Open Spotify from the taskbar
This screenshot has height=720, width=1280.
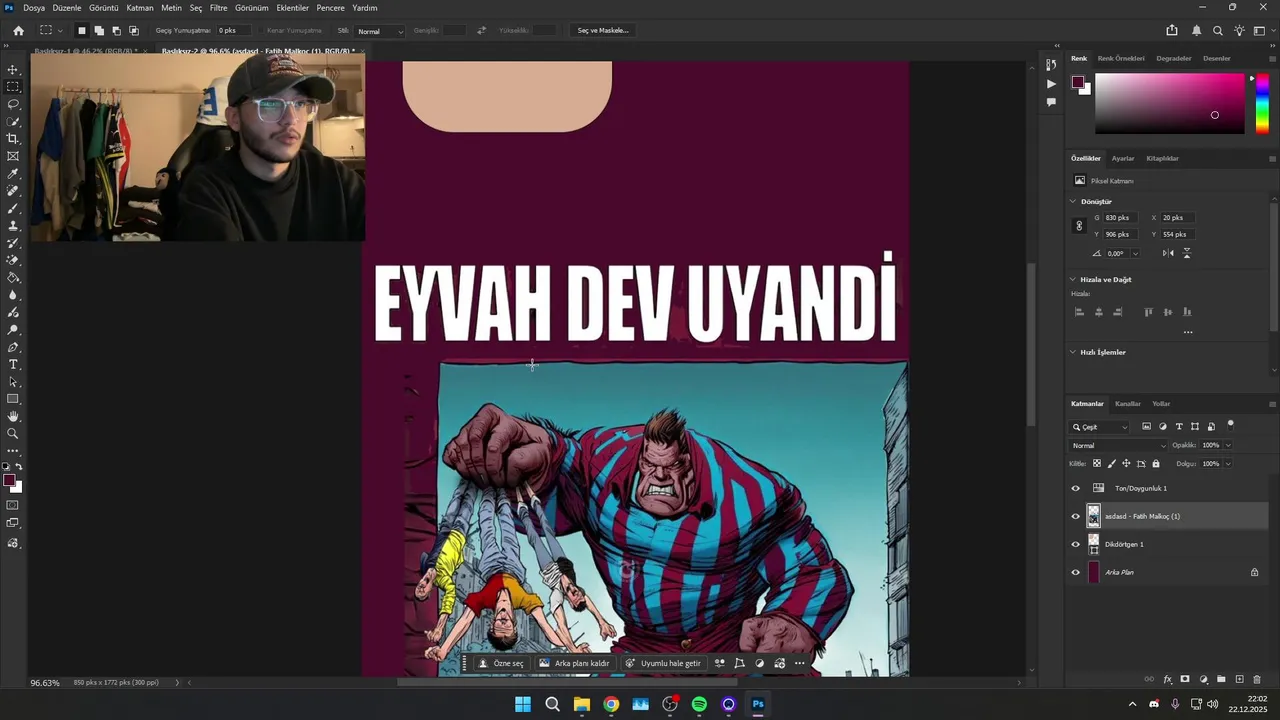[699, 704]
